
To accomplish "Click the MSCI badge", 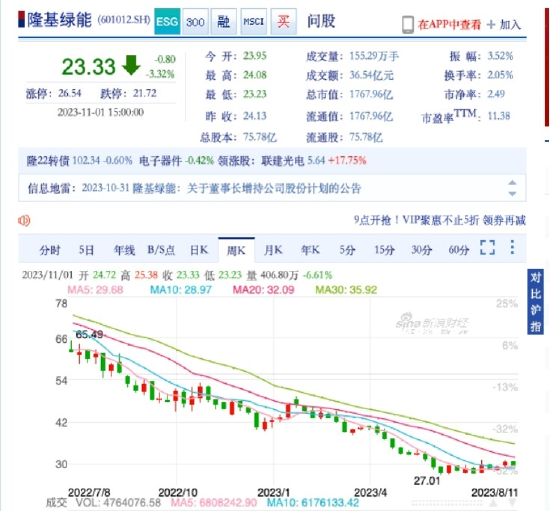I will coord(254,22).
